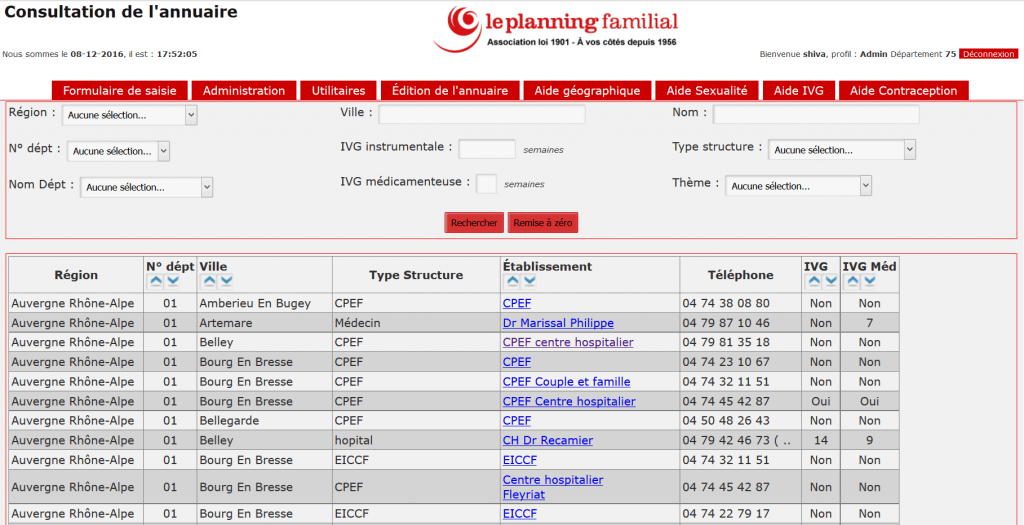
Task: Sort Ville column descending with down arrow
Action: point(226,282)
